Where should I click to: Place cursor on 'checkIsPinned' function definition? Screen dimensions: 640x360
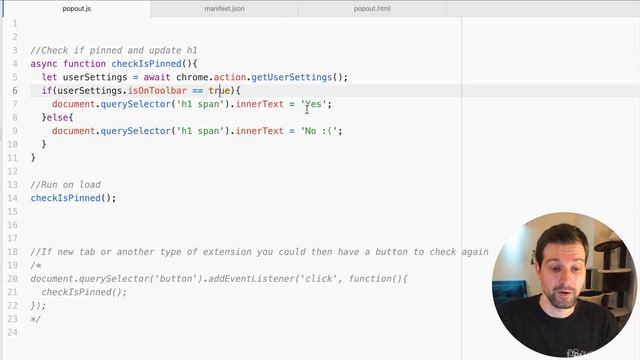coord(146,64)
